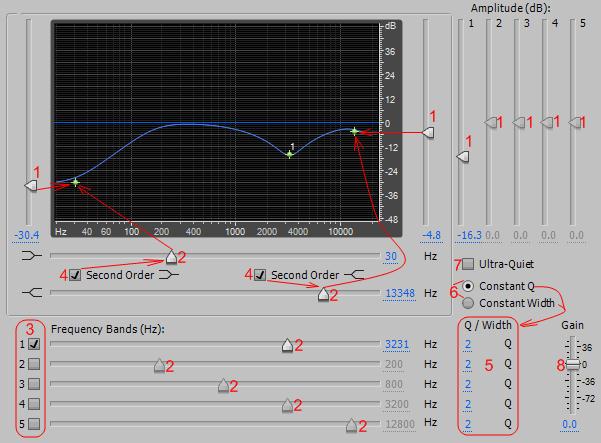Enable the Ultra-Quiet checkbox
The image size is (601, 443).
click(469, 265)
